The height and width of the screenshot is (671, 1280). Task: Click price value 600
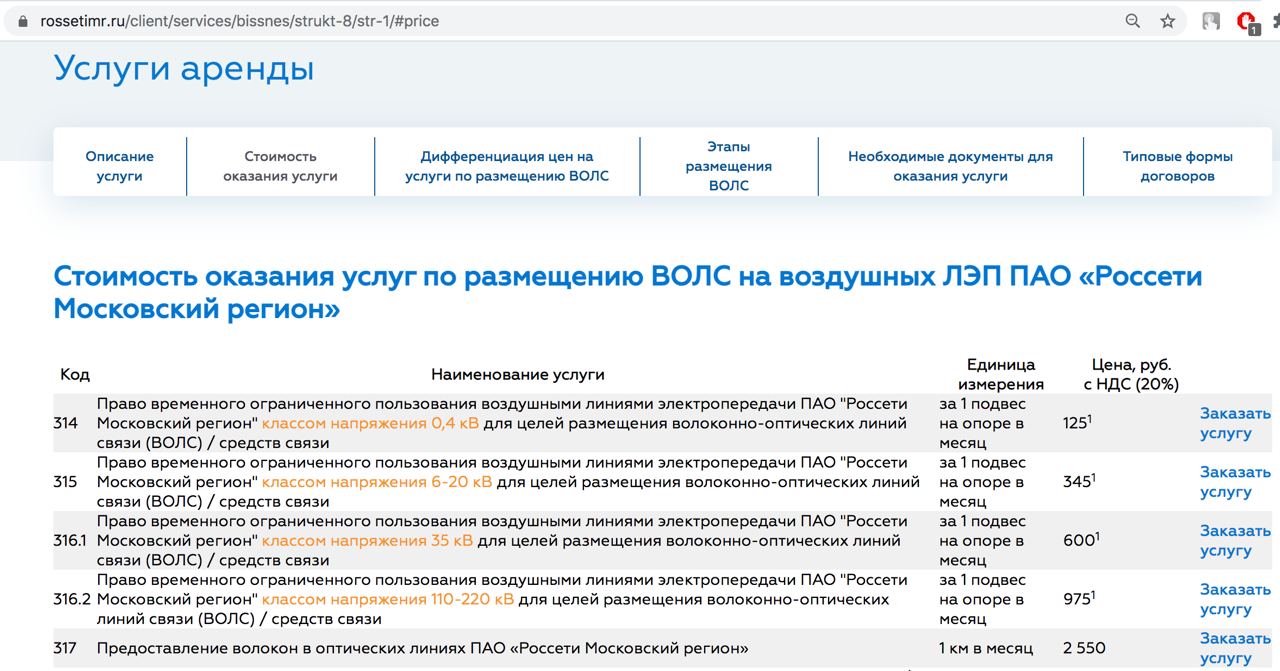click(x=1079, y=540)
